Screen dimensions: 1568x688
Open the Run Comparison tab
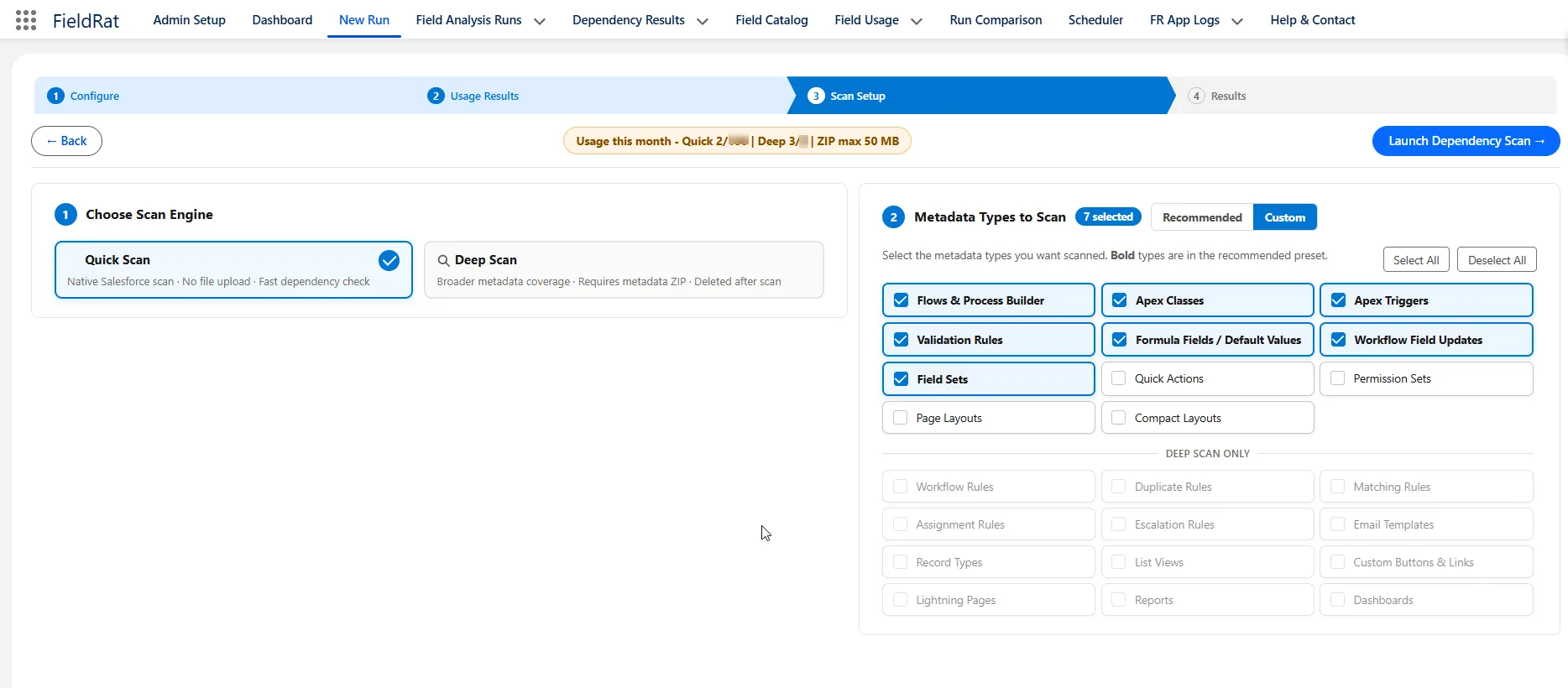click(996, 20)
